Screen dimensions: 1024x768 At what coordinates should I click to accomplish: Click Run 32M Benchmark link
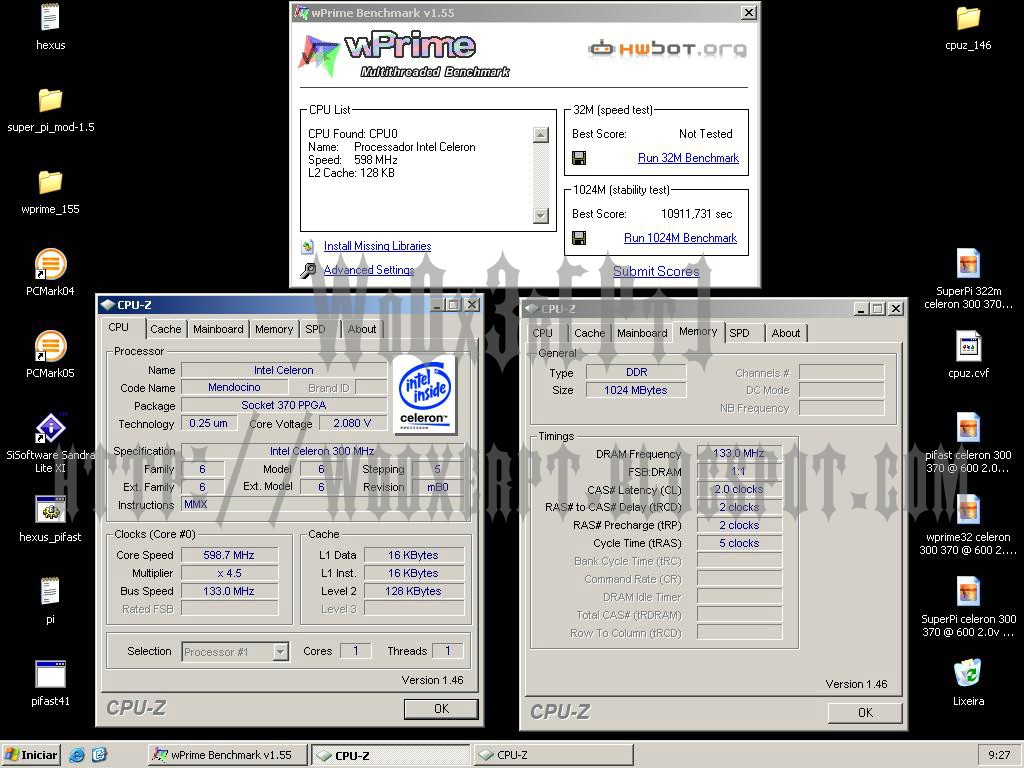[x=688, y=158]
